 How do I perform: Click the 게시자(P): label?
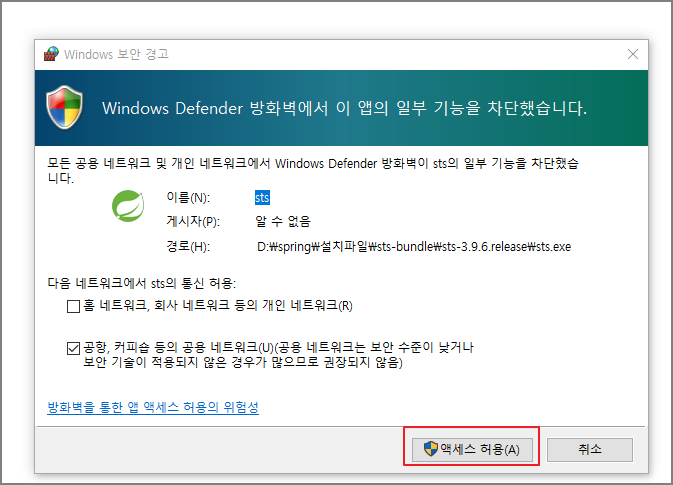(193, 221)
